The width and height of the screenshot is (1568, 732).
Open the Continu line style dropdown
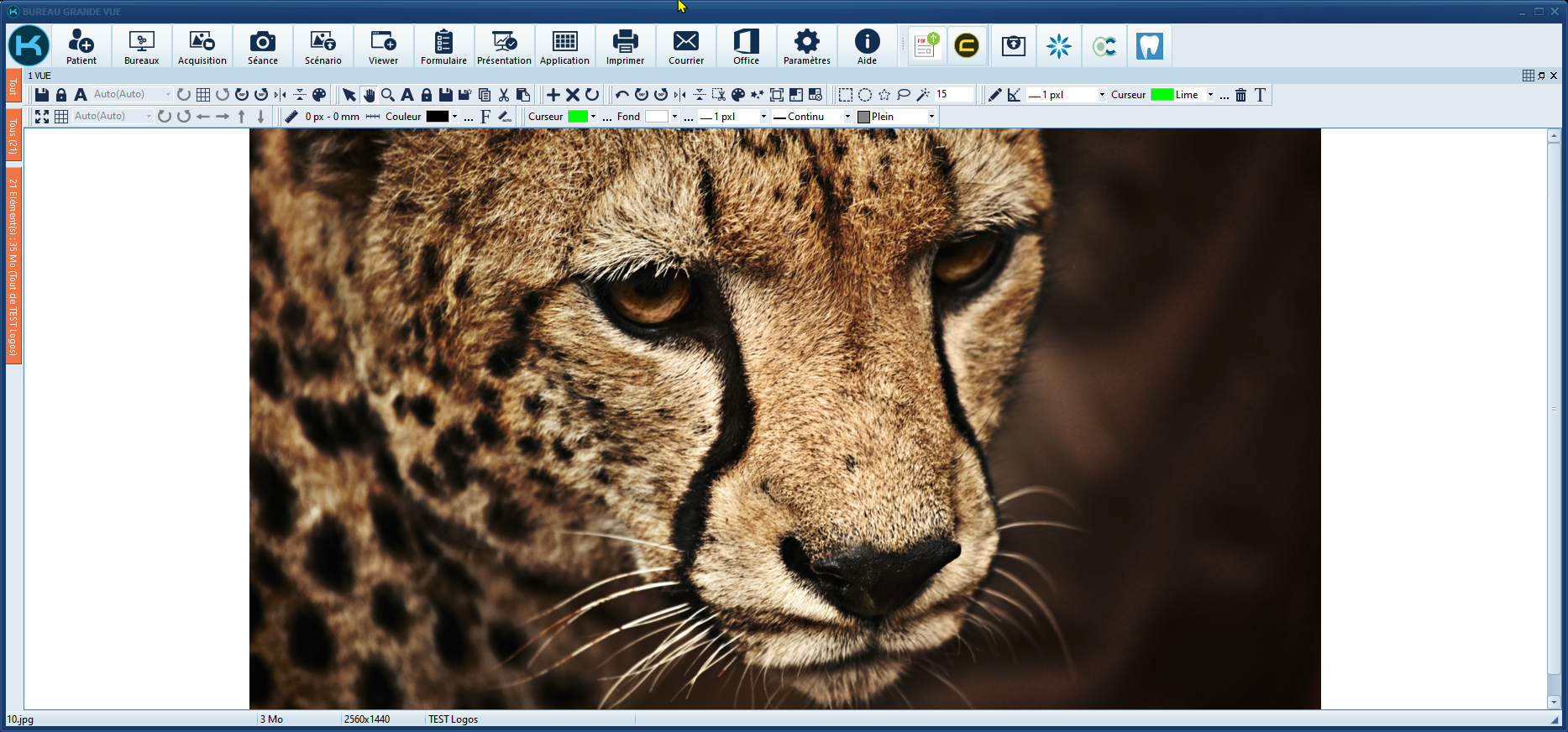click(x=847, y=117)
